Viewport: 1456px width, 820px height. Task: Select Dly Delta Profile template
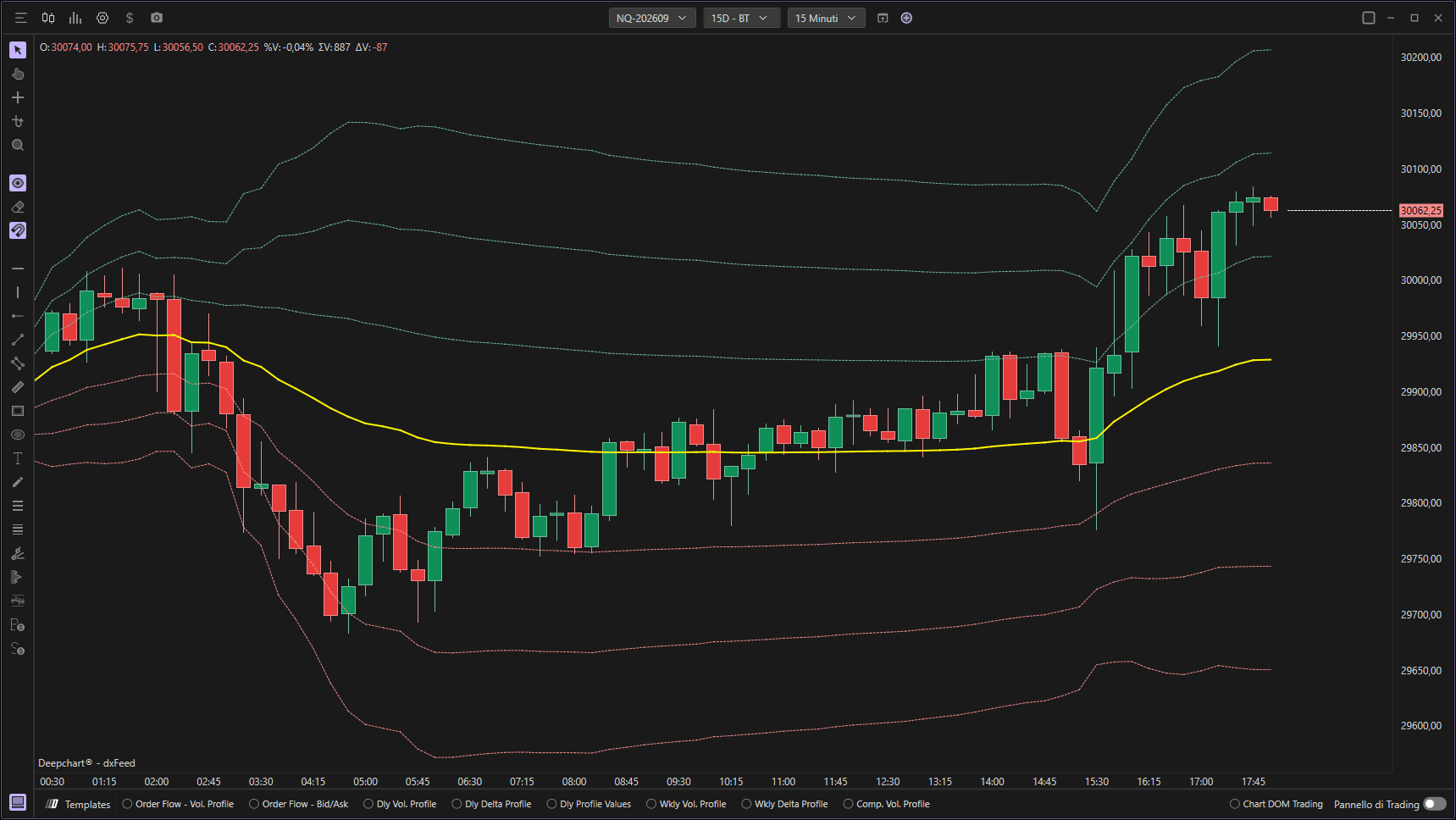(491, 804)
